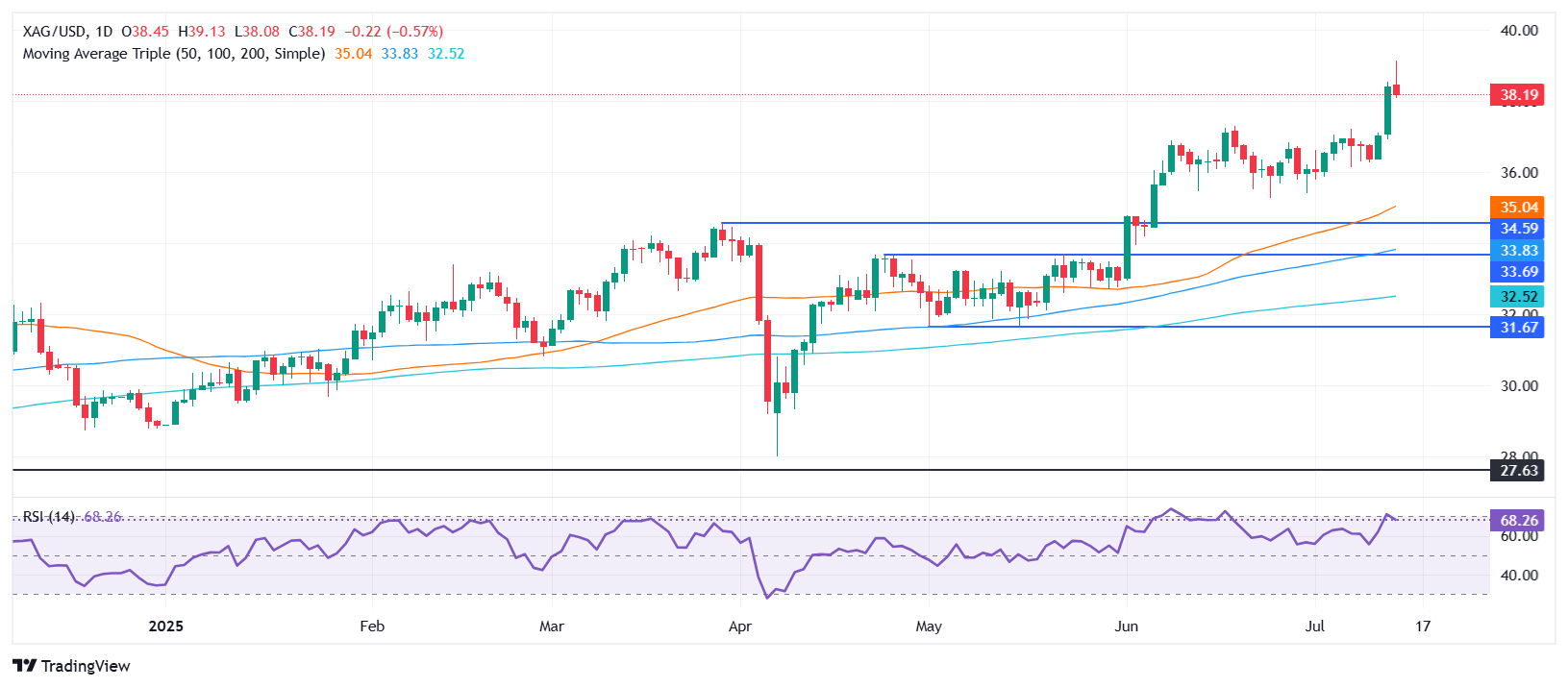Select the Jul date label
This screenshot has height=688, width=1568.
click(x=1314, y=627)
